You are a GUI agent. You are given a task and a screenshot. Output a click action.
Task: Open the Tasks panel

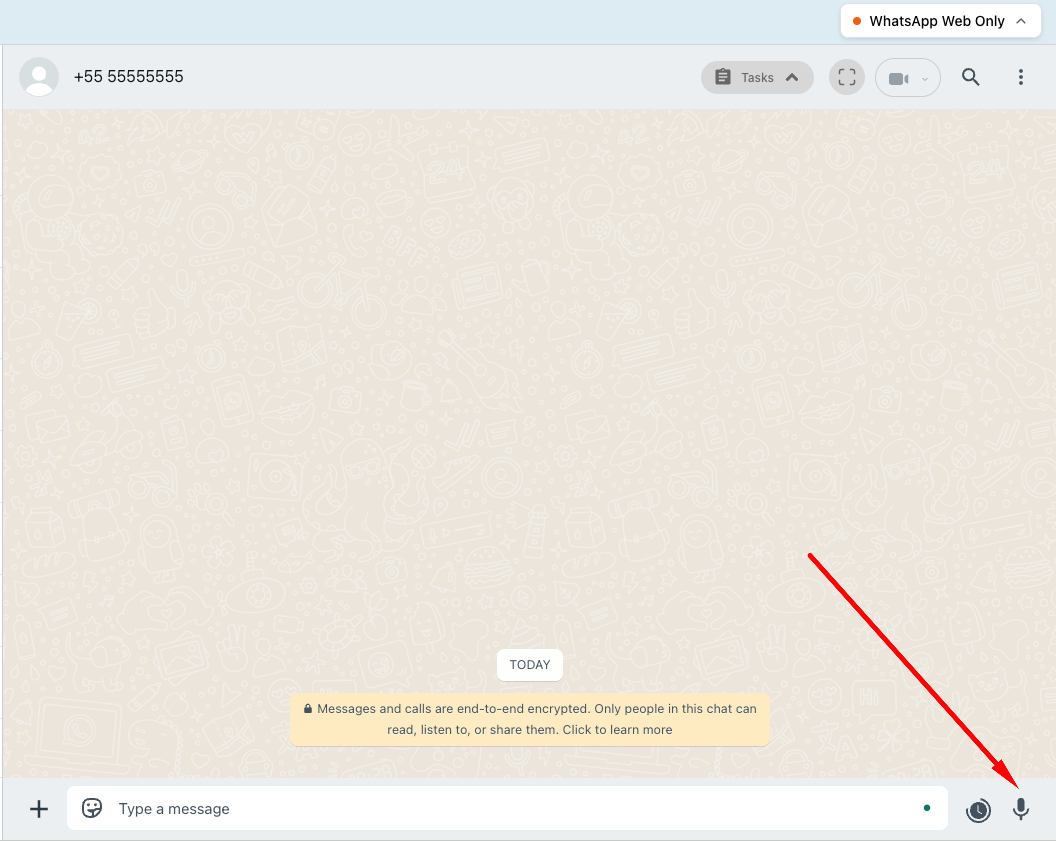748,76
